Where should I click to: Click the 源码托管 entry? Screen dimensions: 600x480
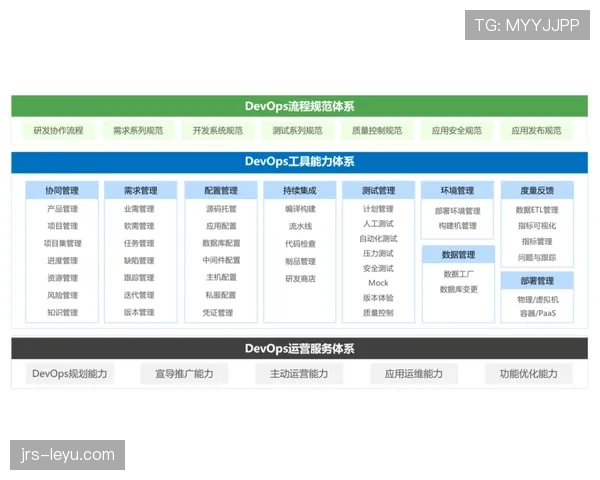click(221, 209)
